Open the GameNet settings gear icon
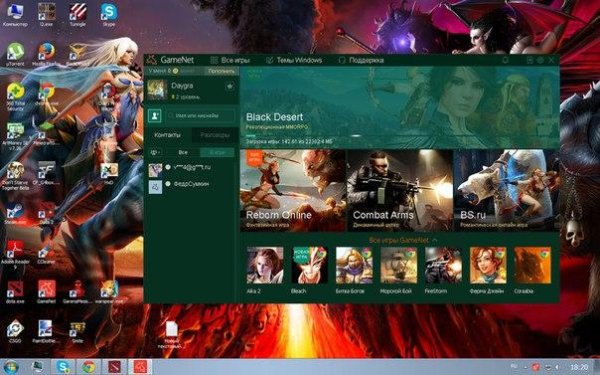Image resolution: width=600 pixels, height=375 pixels. tap(540, 60)
